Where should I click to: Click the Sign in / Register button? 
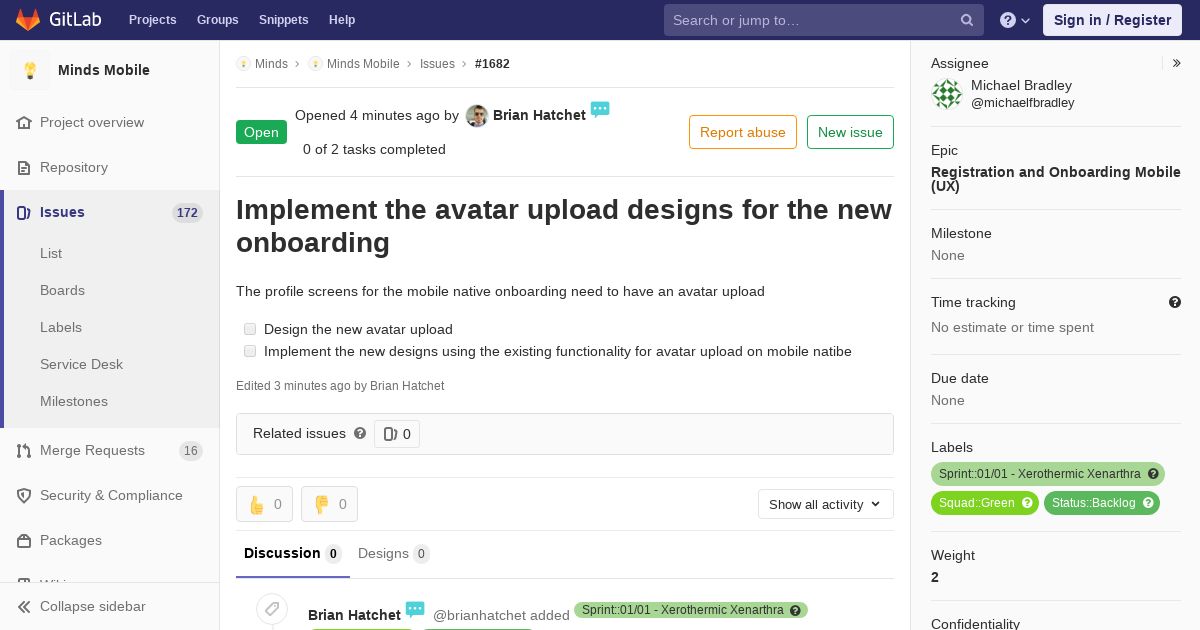tap(1112, 20)
